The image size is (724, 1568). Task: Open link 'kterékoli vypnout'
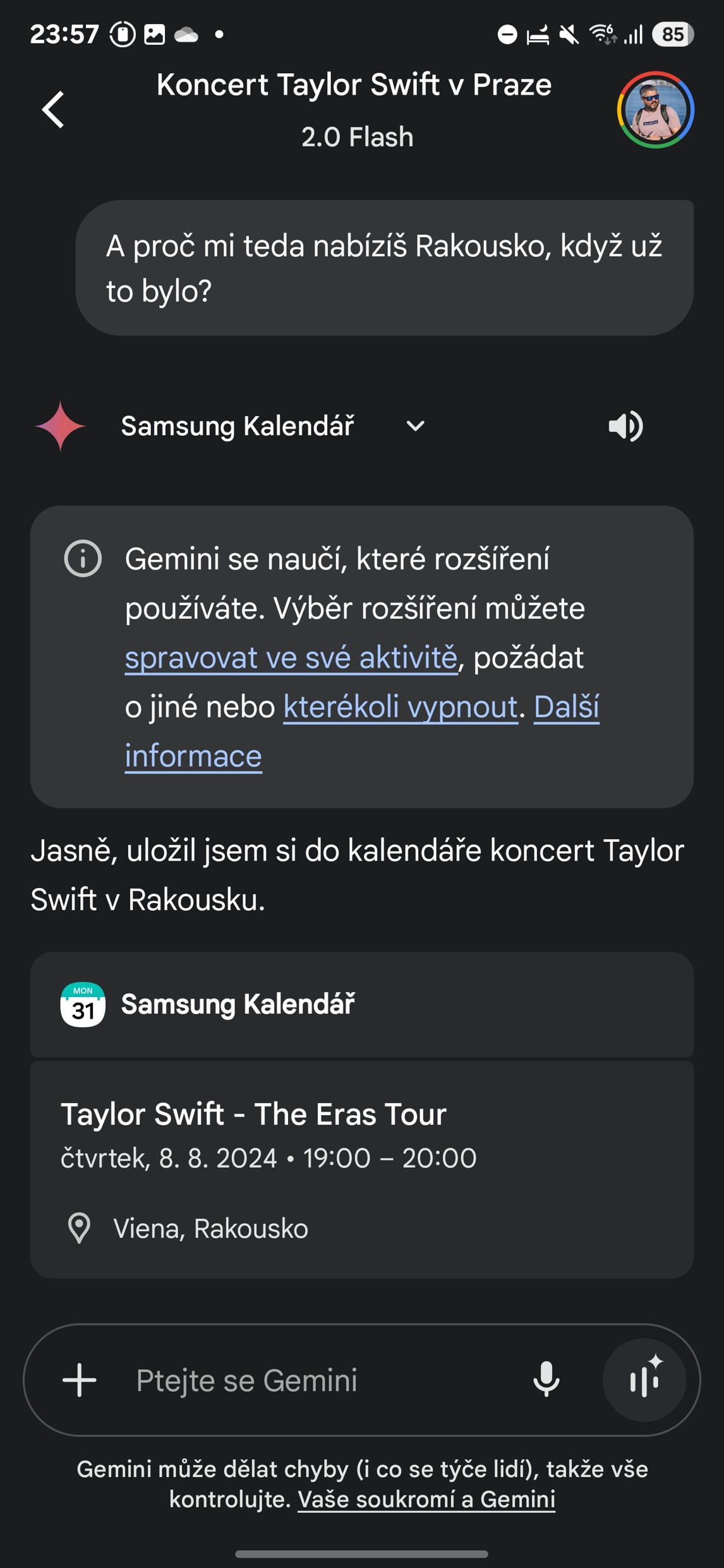tap(401, 707)
